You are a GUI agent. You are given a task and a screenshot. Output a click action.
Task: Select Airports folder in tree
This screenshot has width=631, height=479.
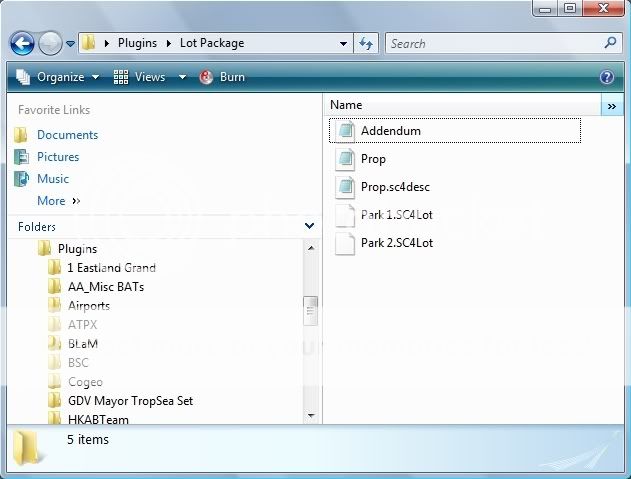[x=89, y=306]
